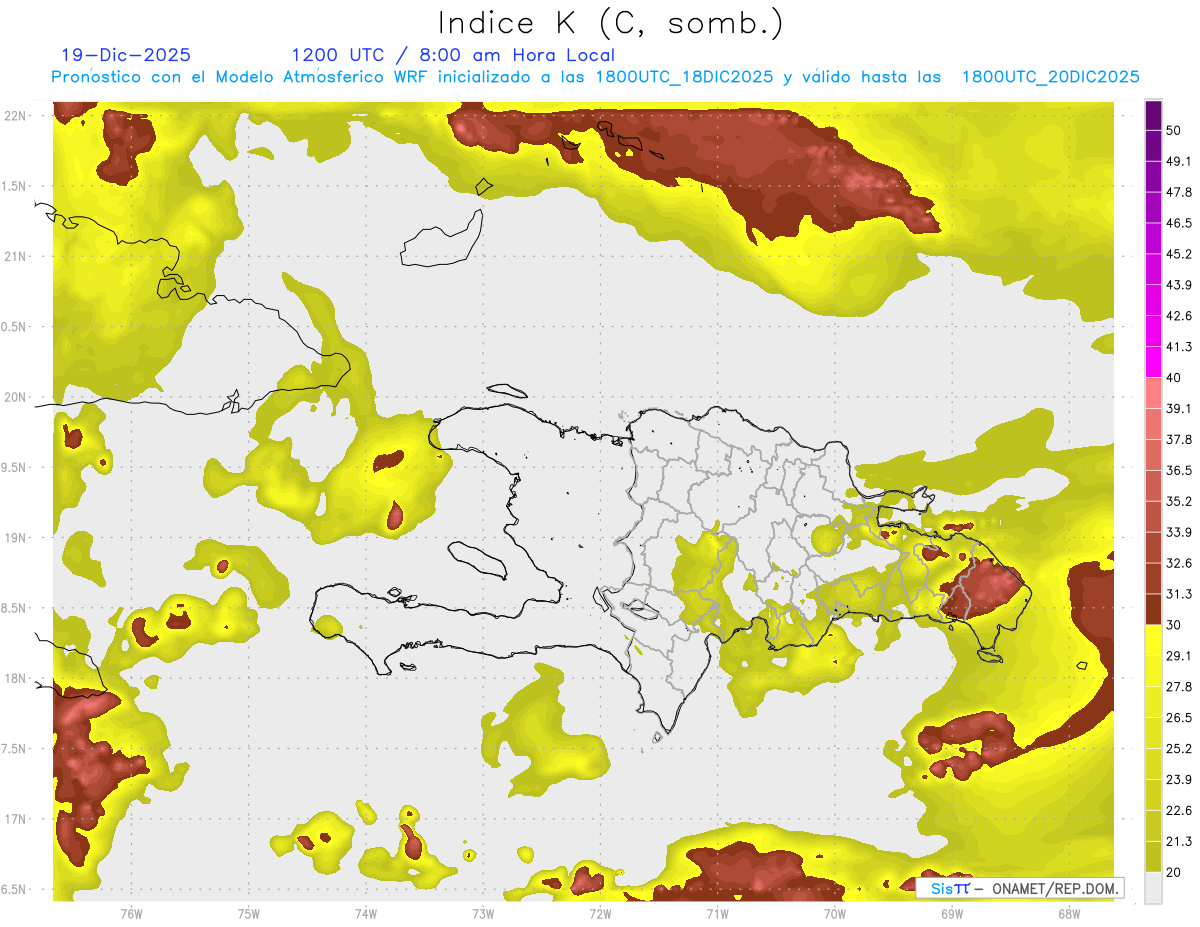Select the legend value 49.1
This screenshot has height=927, width=1200.
pos(1179,161)
